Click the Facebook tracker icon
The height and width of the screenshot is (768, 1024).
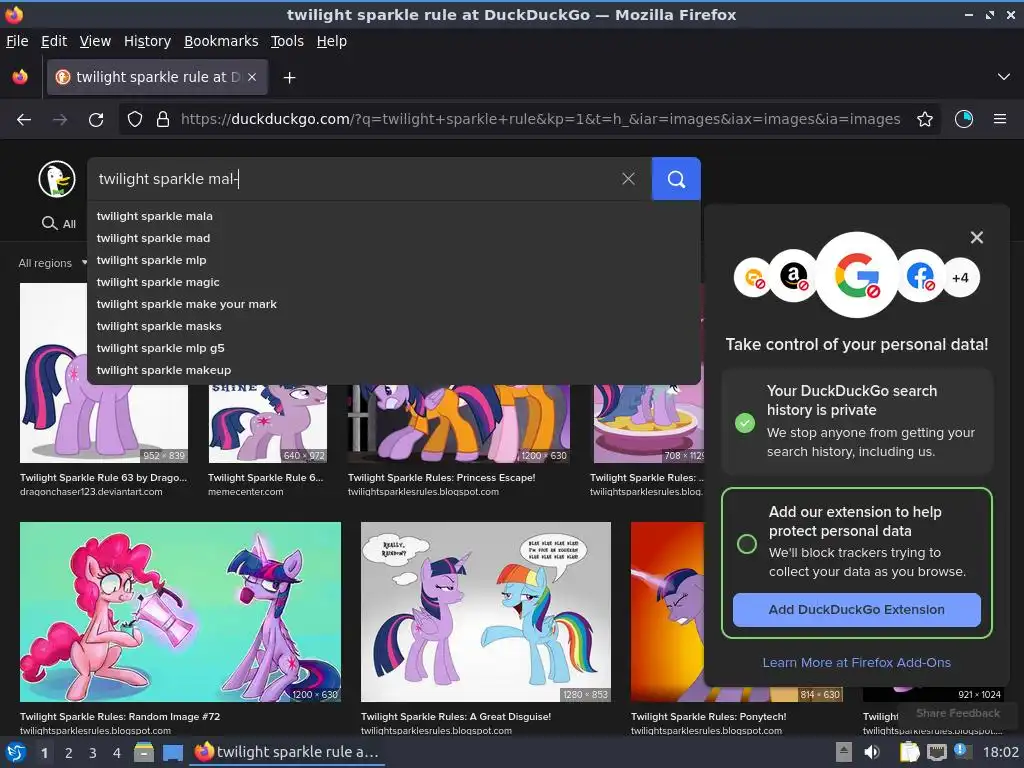click(920, 277)
